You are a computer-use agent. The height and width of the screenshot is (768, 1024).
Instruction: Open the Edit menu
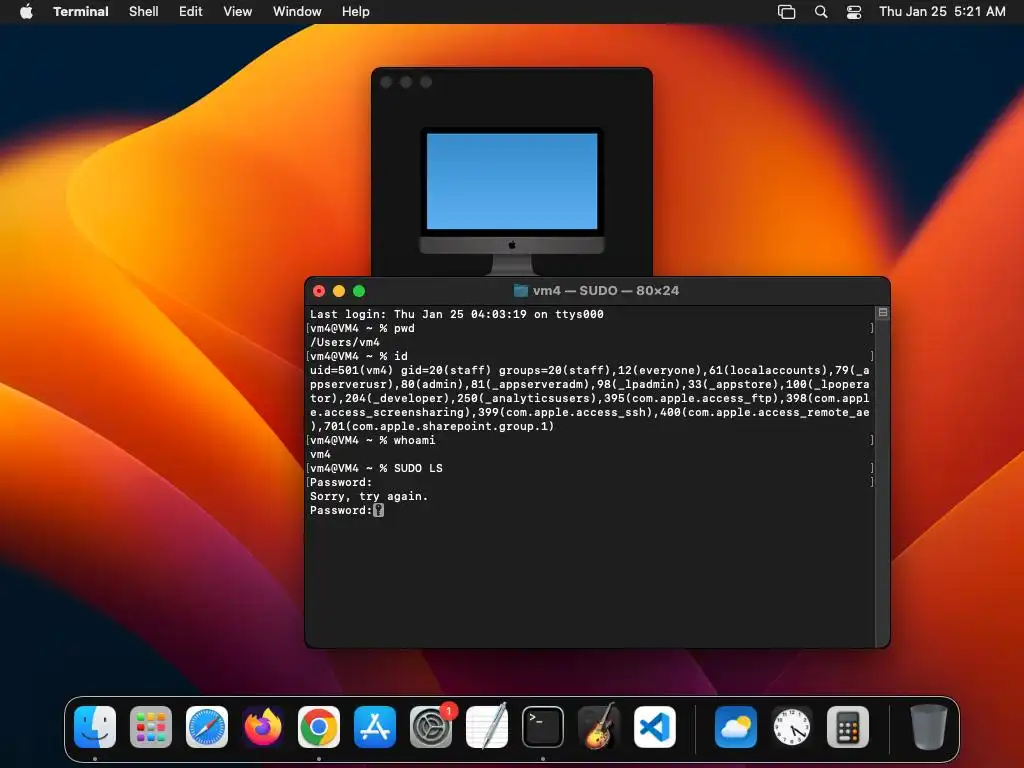click(x=191, y=11)
